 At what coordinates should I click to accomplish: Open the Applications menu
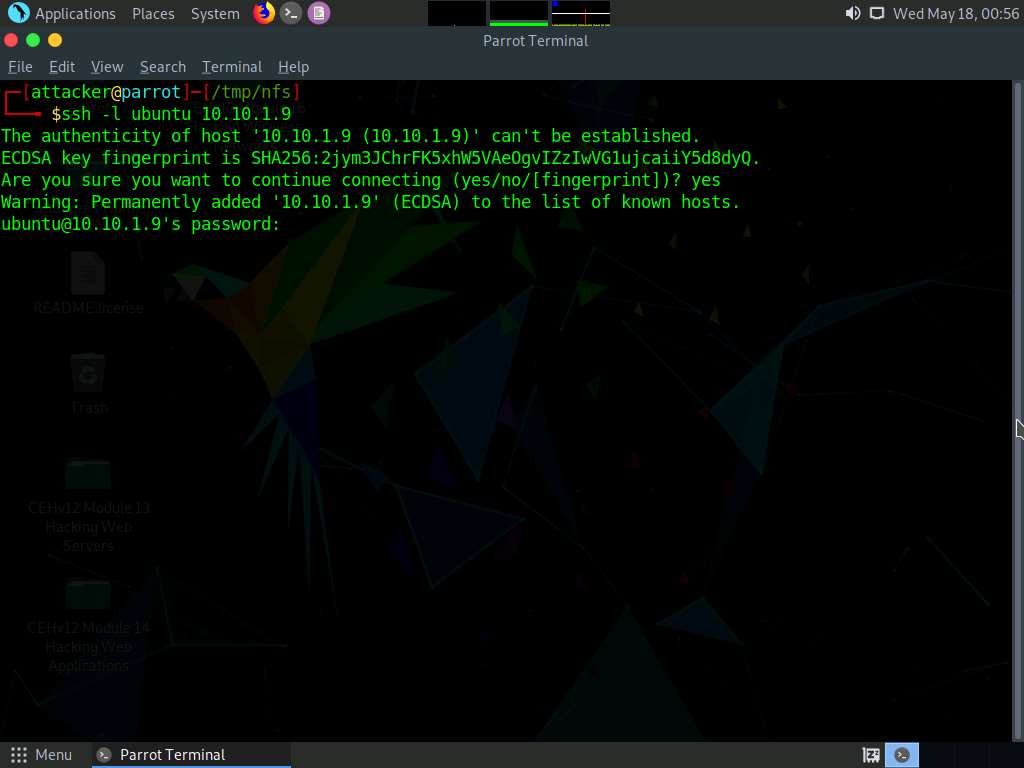pyautogui.click(x=75, y=14)
